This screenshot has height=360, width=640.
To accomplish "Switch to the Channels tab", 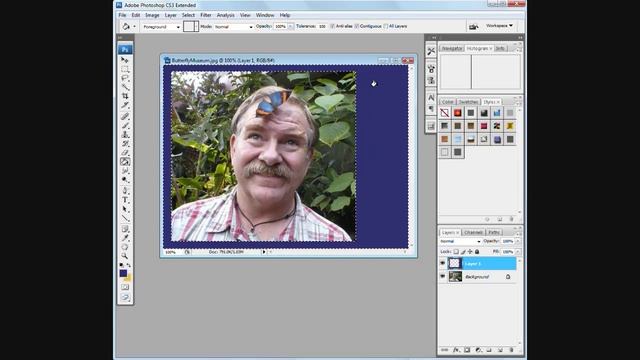I will pos(473,232).
